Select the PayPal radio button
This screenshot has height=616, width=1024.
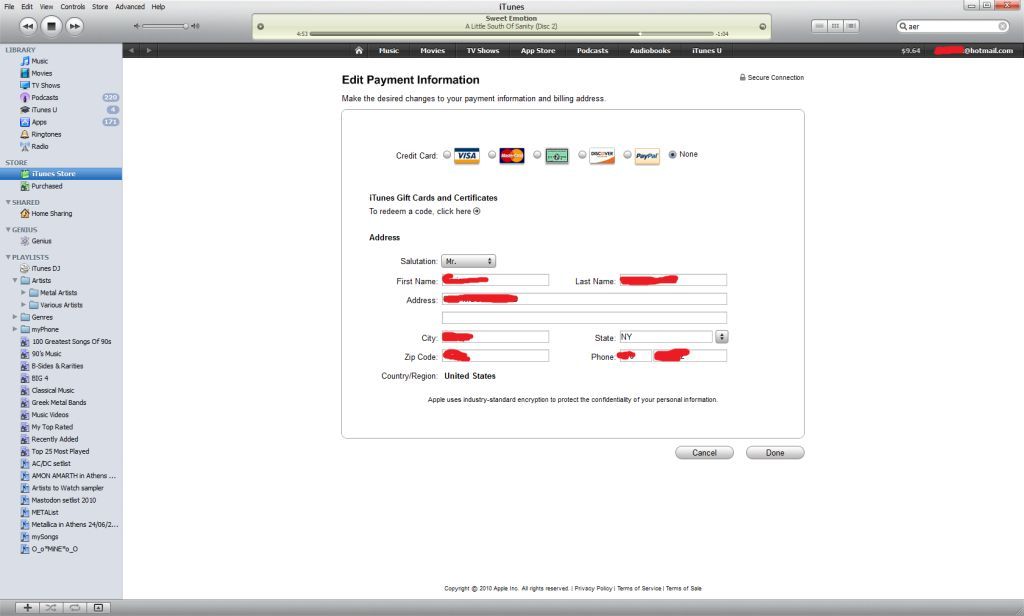coord(627,155)
